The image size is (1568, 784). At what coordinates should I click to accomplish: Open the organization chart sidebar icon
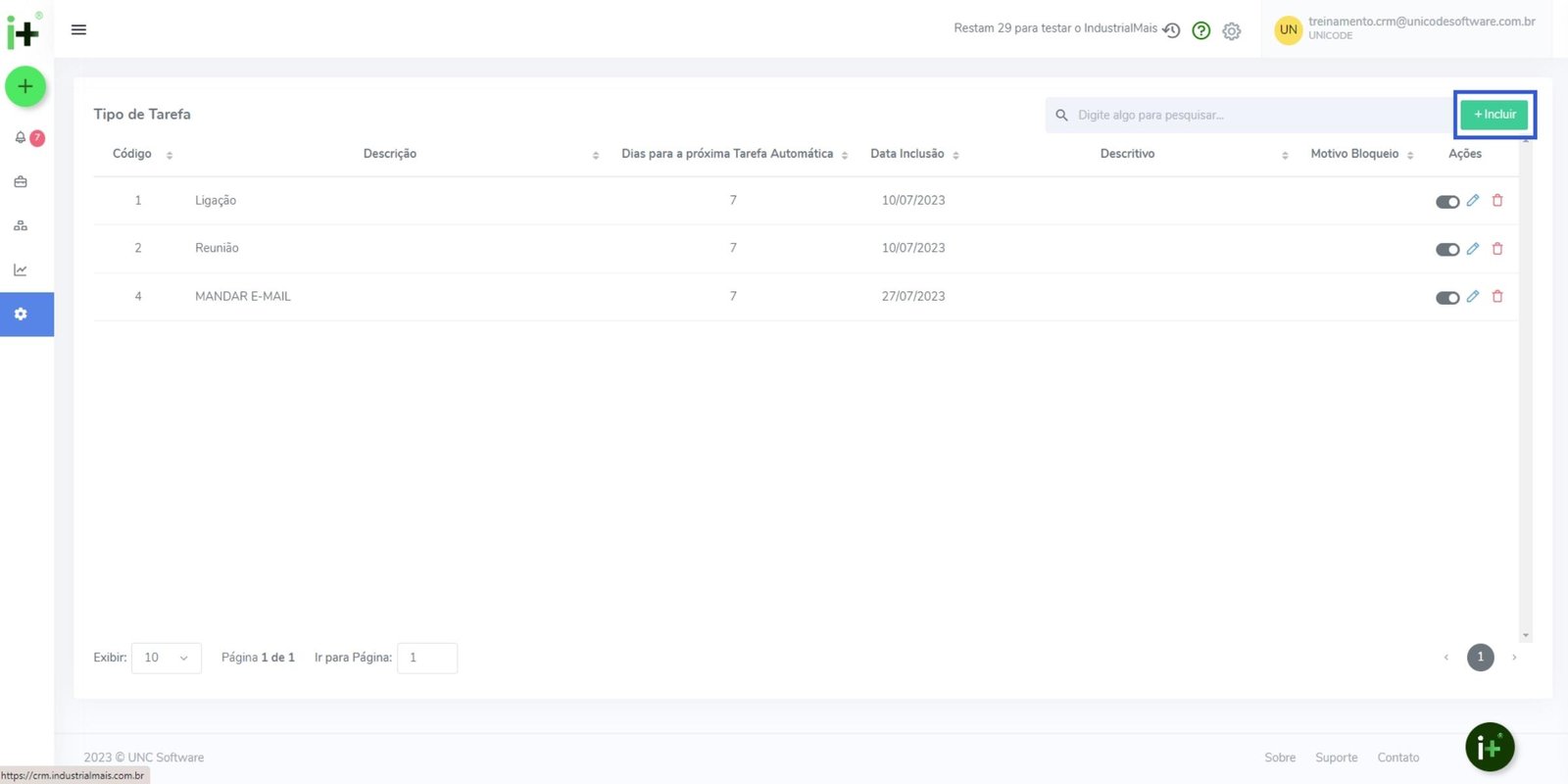[21, 225]
